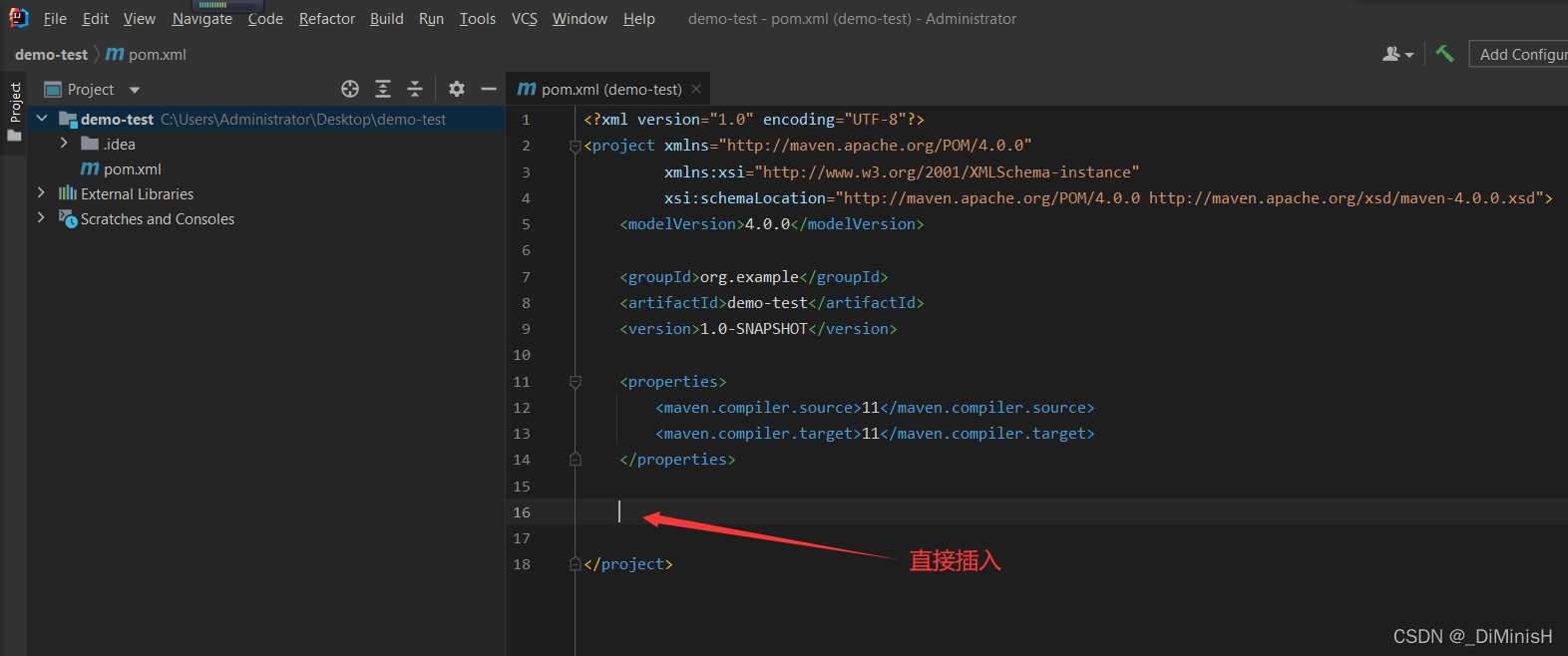Click the maven.compiler.target line
The width and height of the screenshot is (1568, 656).
[x=875, y=434]
